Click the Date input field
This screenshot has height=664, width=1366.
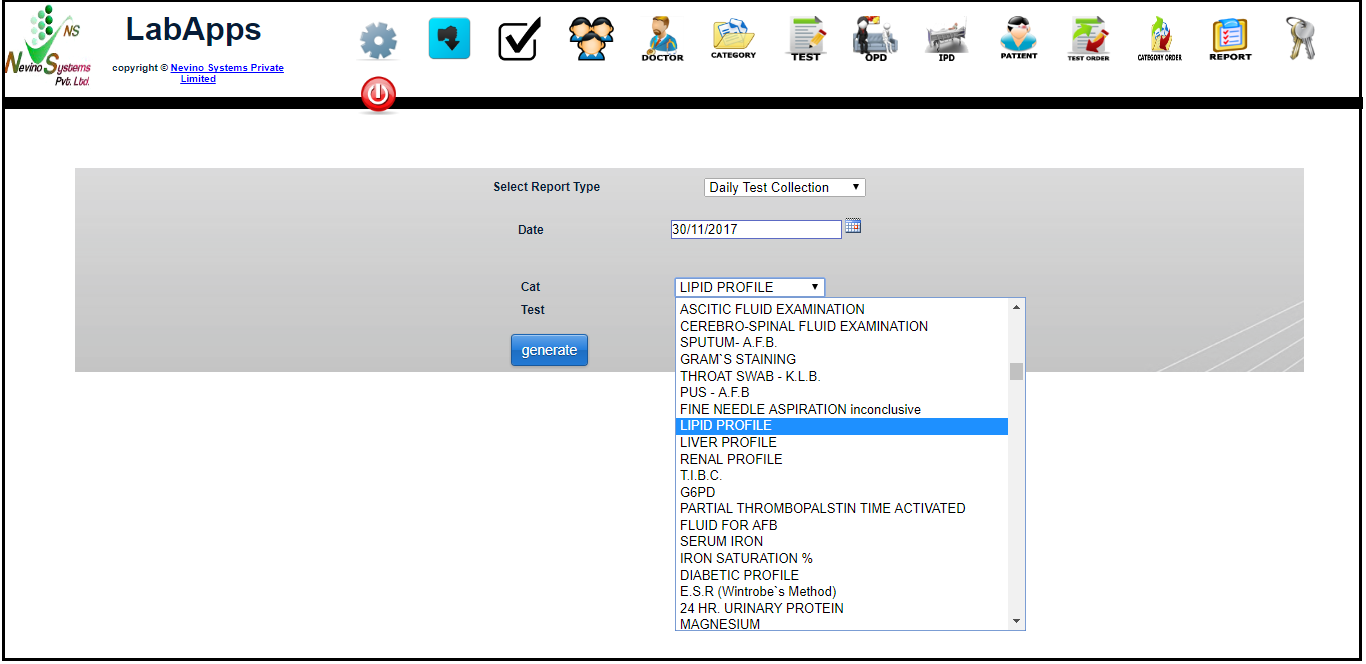click(x=755, y=230)
